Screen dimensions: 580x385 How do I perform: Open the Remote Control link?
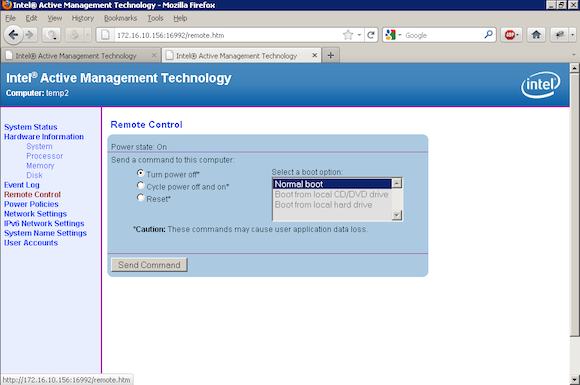tap(33, 194)
